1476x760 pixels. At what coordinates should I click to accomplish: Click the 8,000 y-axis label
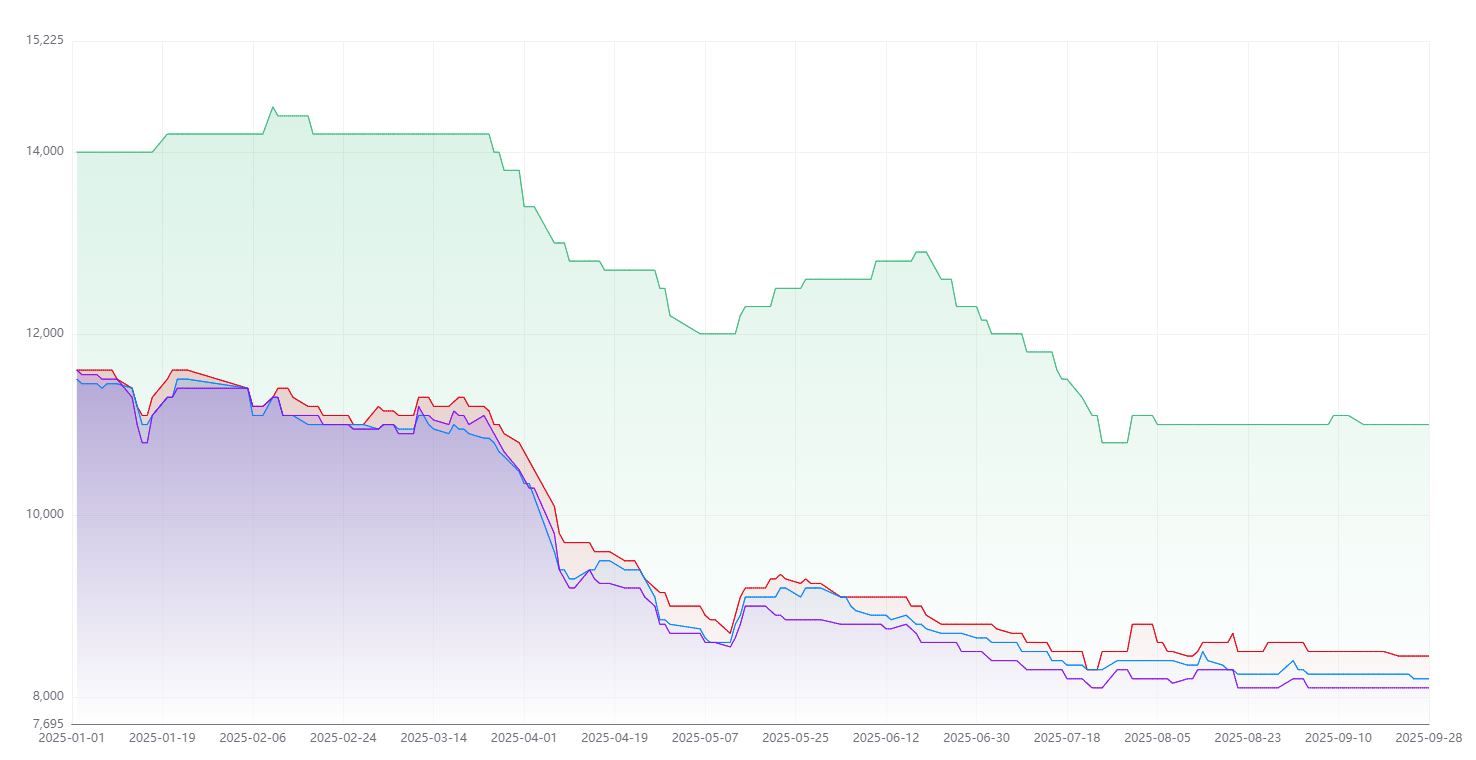[x=48, y=696]
